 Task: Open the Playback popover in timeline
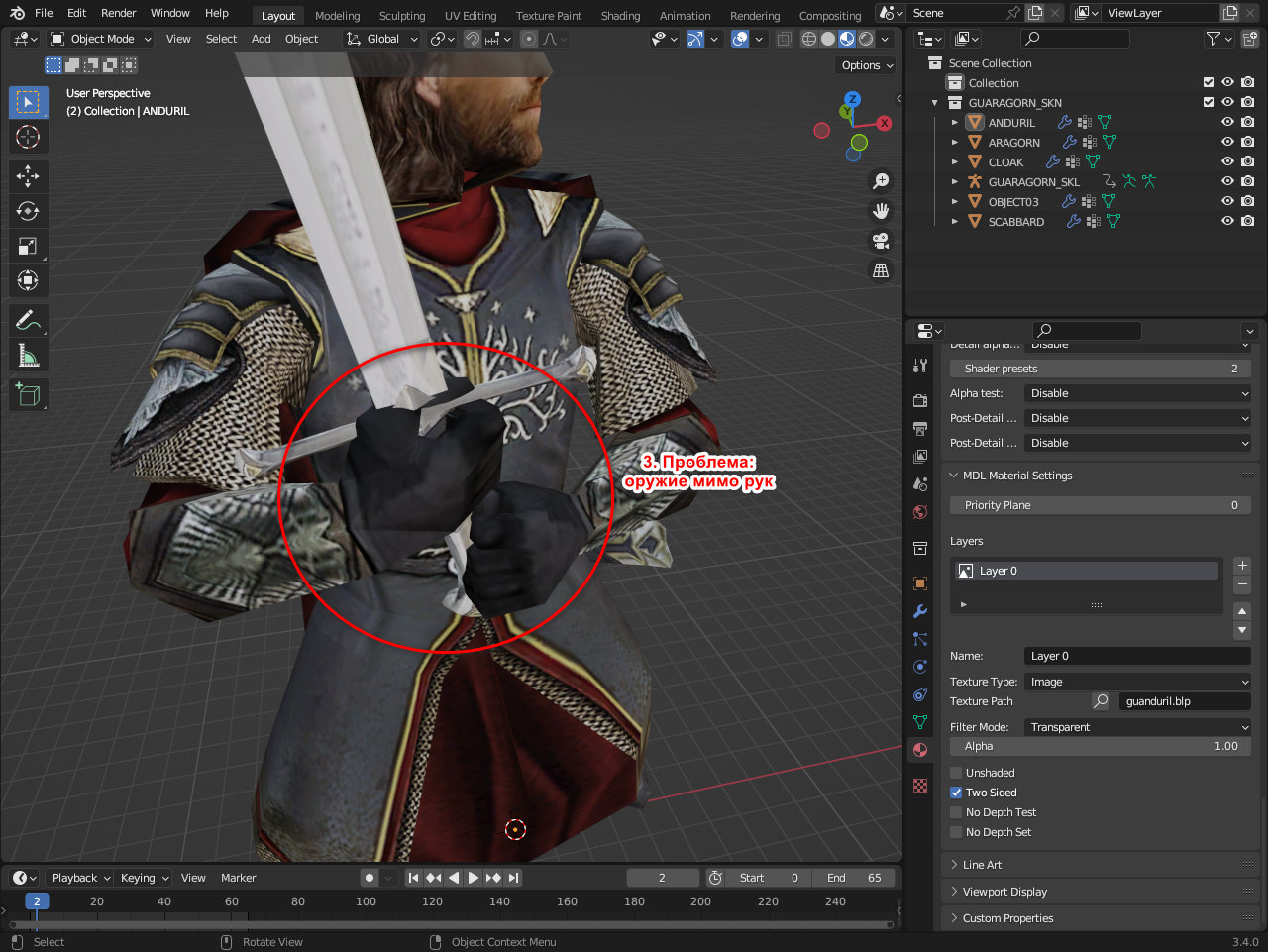[80, 878]
